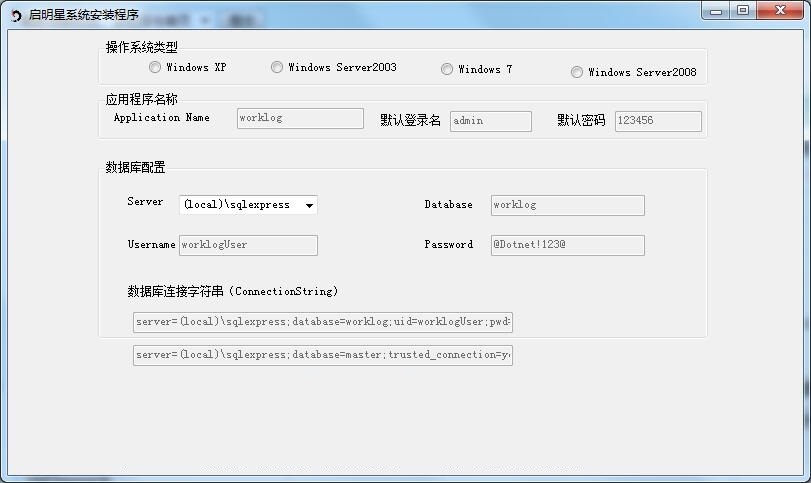Click the (local)\sqlexpress server combo text

pyautogui.click(x=237, y=205)
